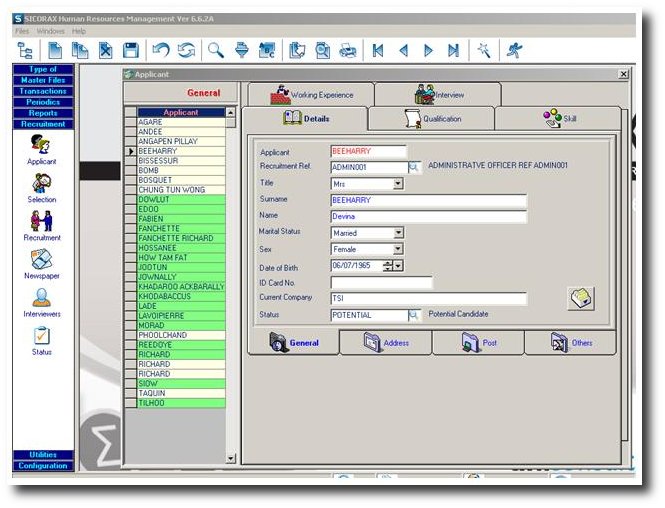
Task: Click the magnifier Search toolbar icon
Action: [x=215, y=50]
